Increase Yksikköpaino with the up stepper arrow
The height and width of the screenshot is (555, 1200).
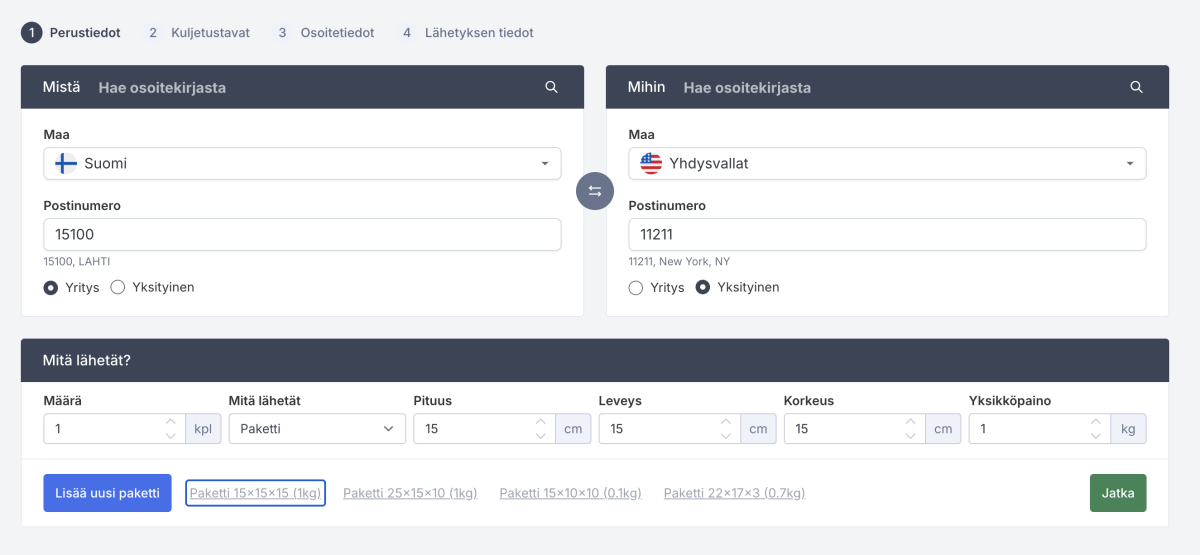coord(1095,422)
